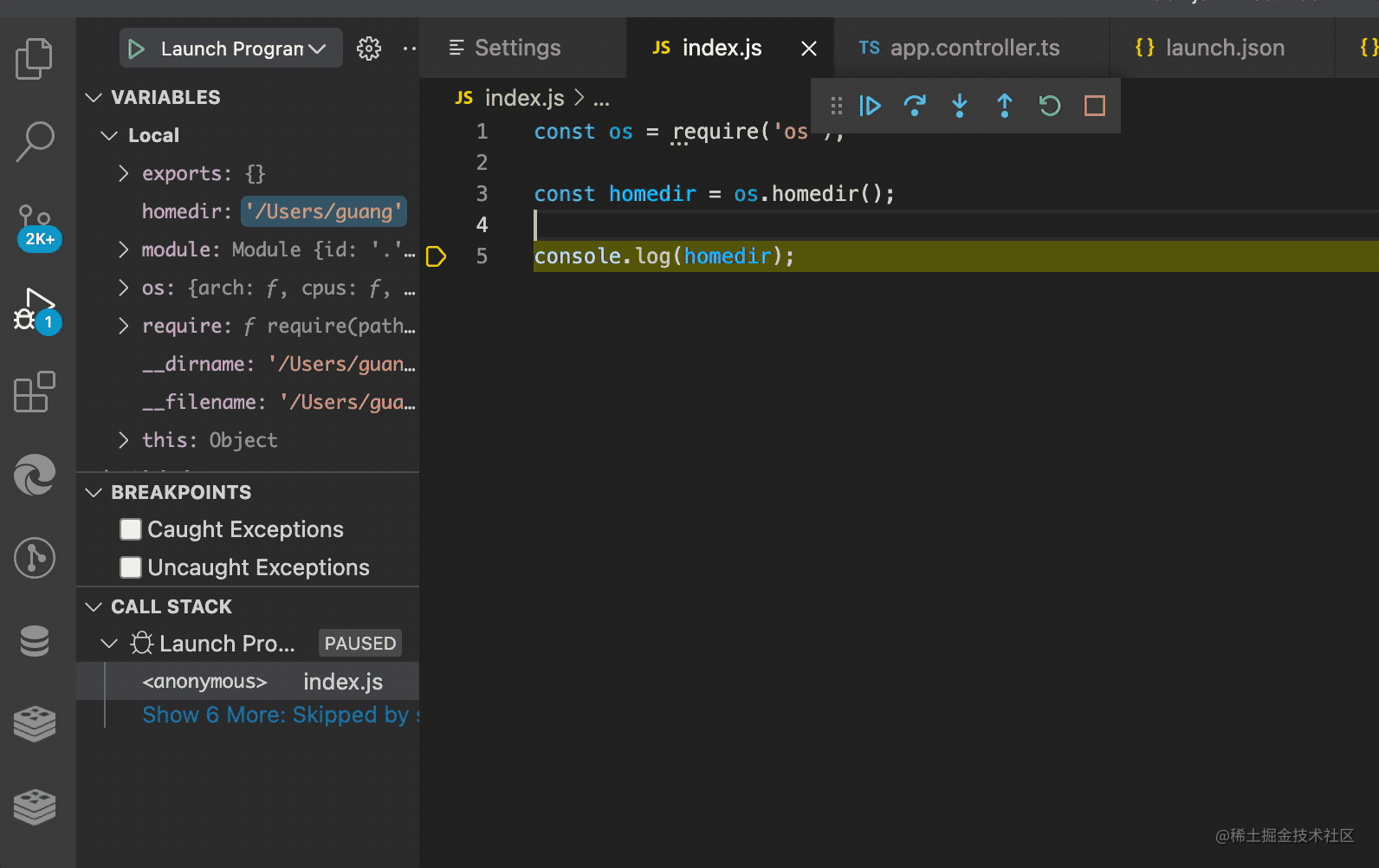
Task: Stop the debugging session
Action: click(x=1095, y=106)
